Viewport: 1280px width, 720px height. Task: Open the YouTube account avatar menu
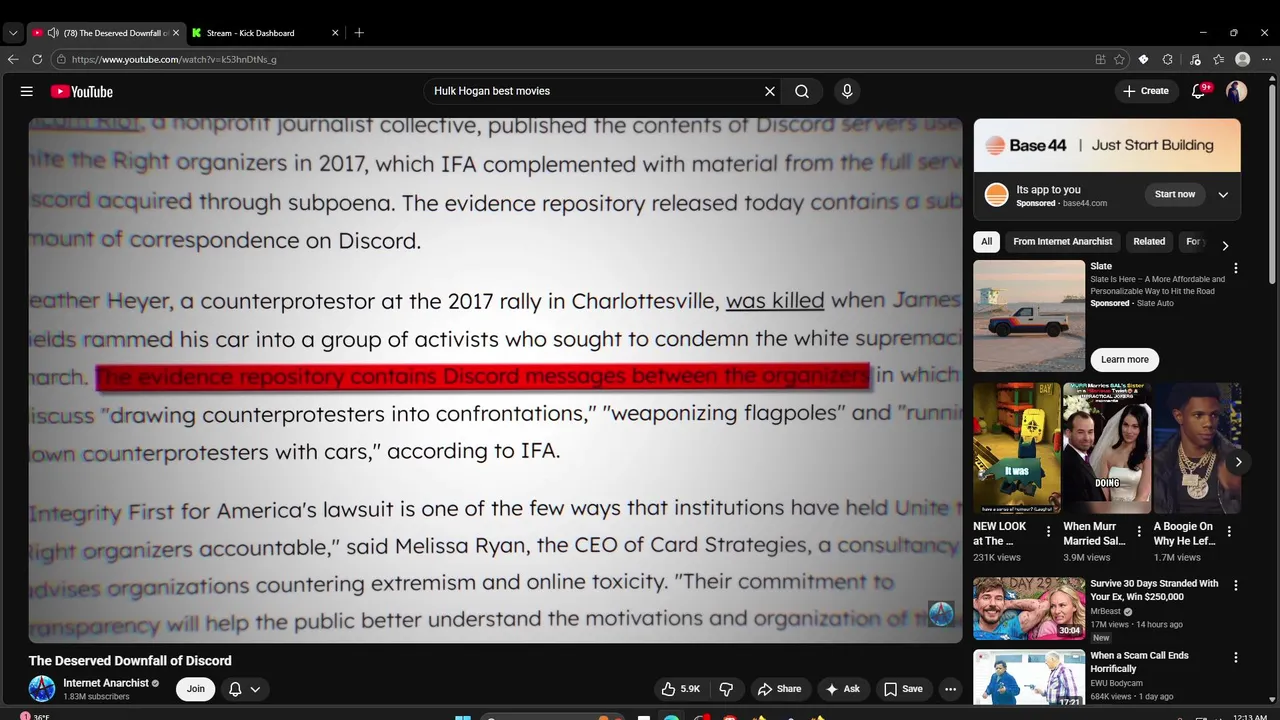click(1237, 91)
